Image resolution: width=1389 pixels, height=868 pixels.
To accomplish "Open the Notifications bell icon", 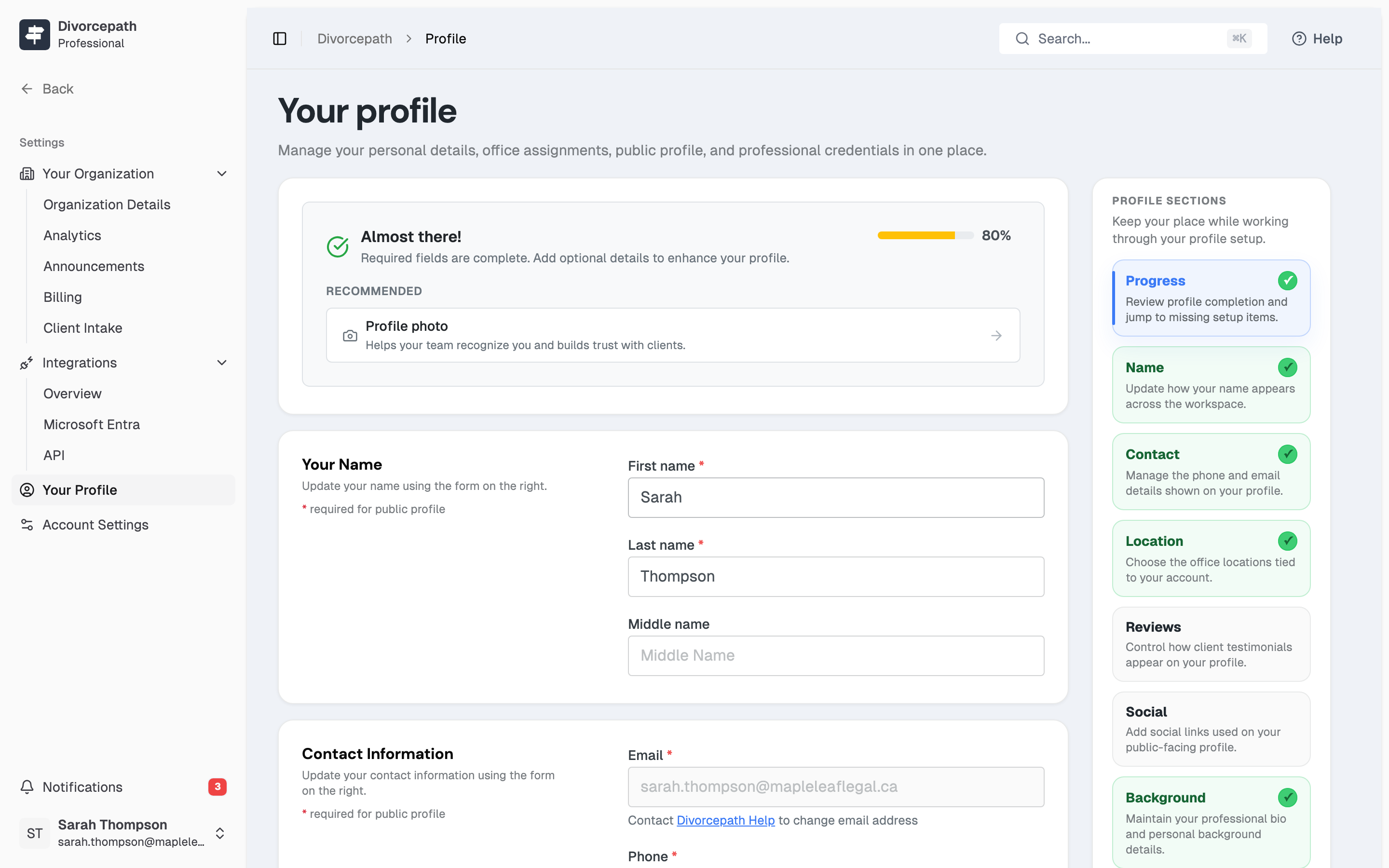I will 27,787.
